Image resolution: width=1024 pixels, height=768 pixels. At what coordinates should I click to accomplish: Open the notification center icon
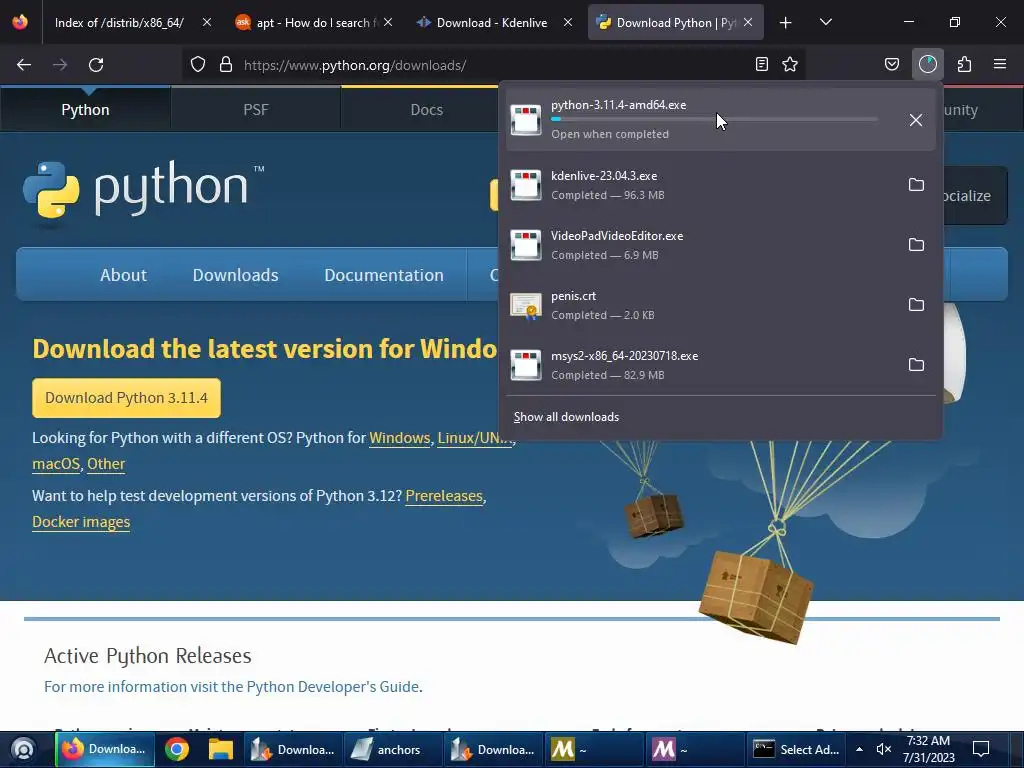981,749
